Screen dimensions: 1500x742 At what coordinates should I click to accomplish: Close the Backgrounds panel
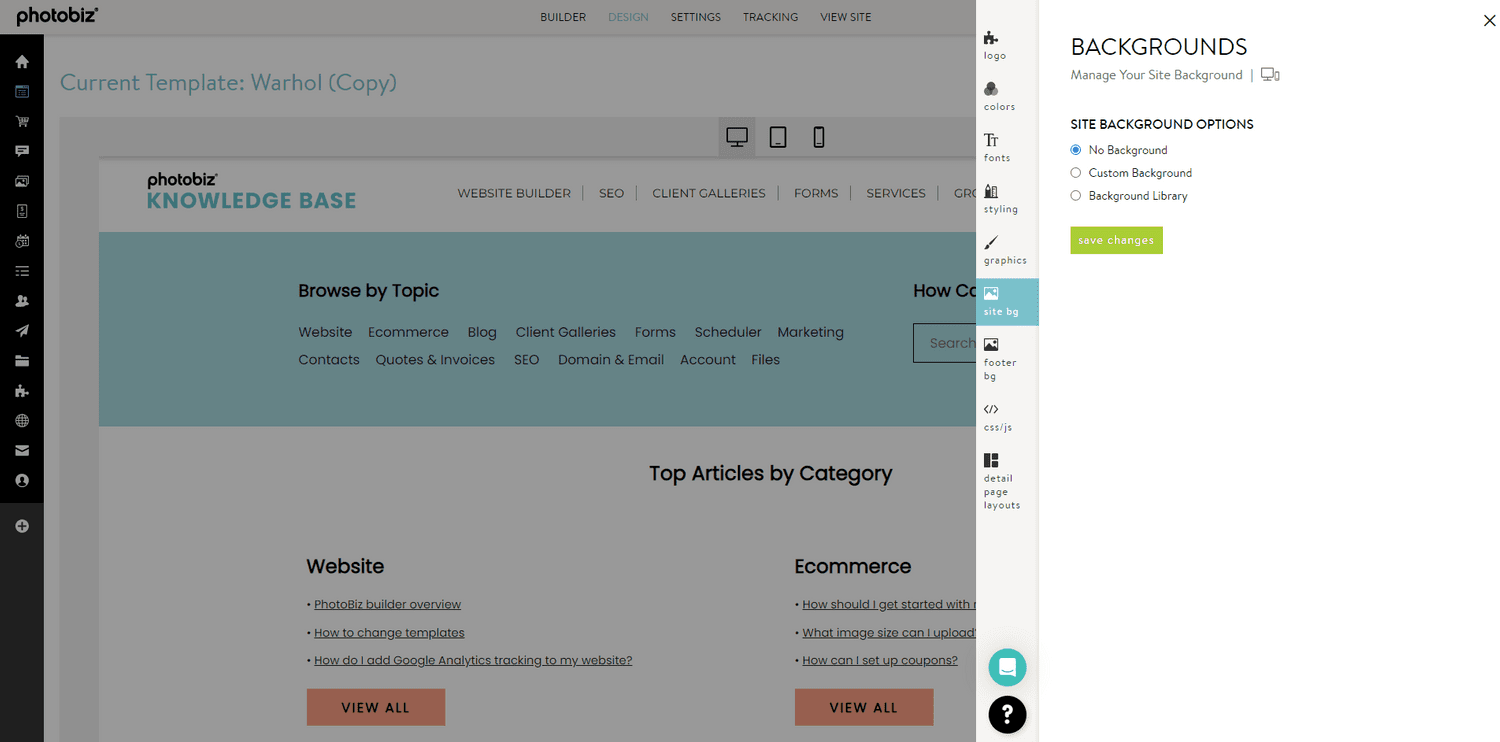tap(1489, 20)
